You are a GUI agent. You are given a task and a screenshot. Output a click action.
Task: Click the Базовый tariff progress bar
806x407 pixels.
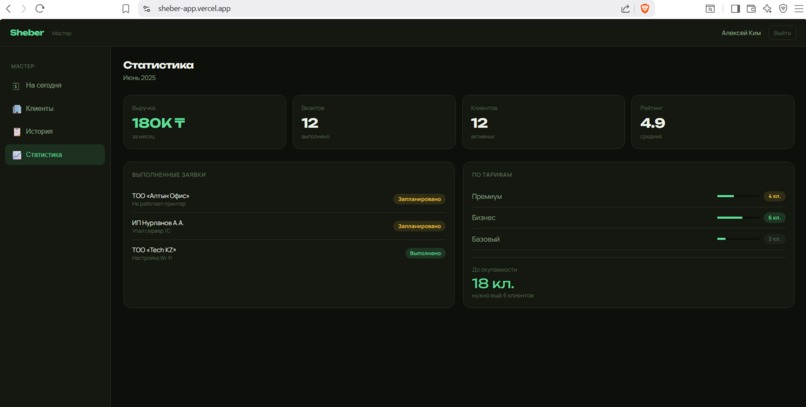tap(738, 239)
